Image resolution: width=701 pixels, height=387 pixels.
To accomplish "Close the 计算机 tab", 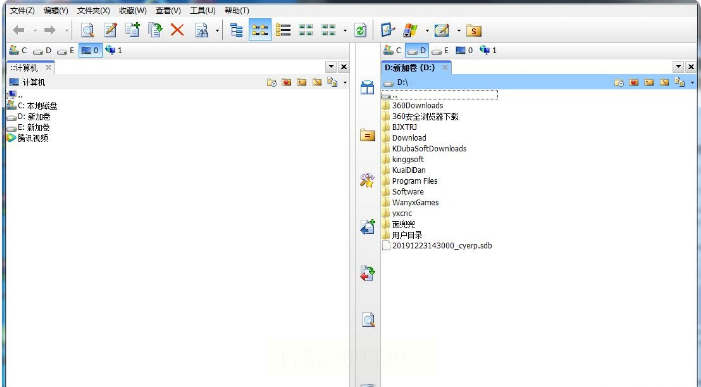I will (x=48, y=67).
